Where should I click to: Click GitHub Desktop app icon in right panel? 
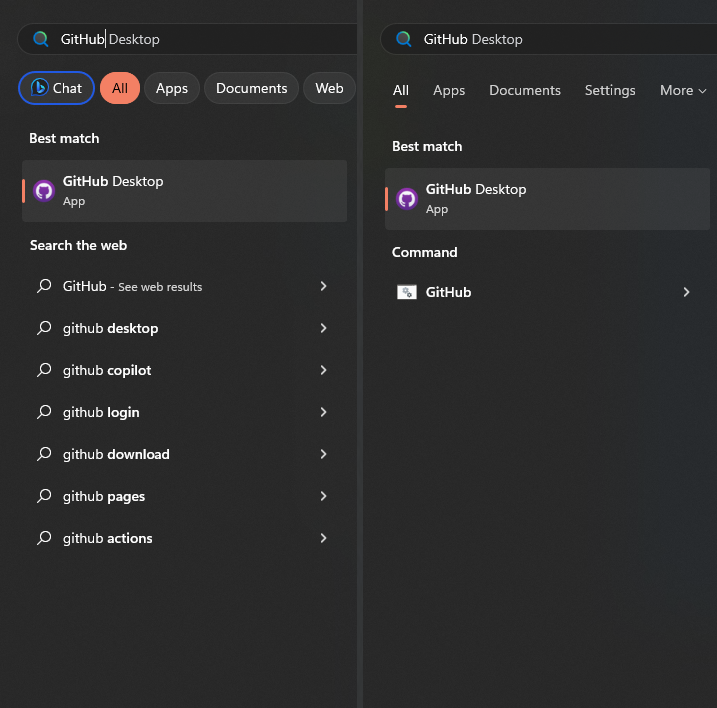tap(407, 199)
